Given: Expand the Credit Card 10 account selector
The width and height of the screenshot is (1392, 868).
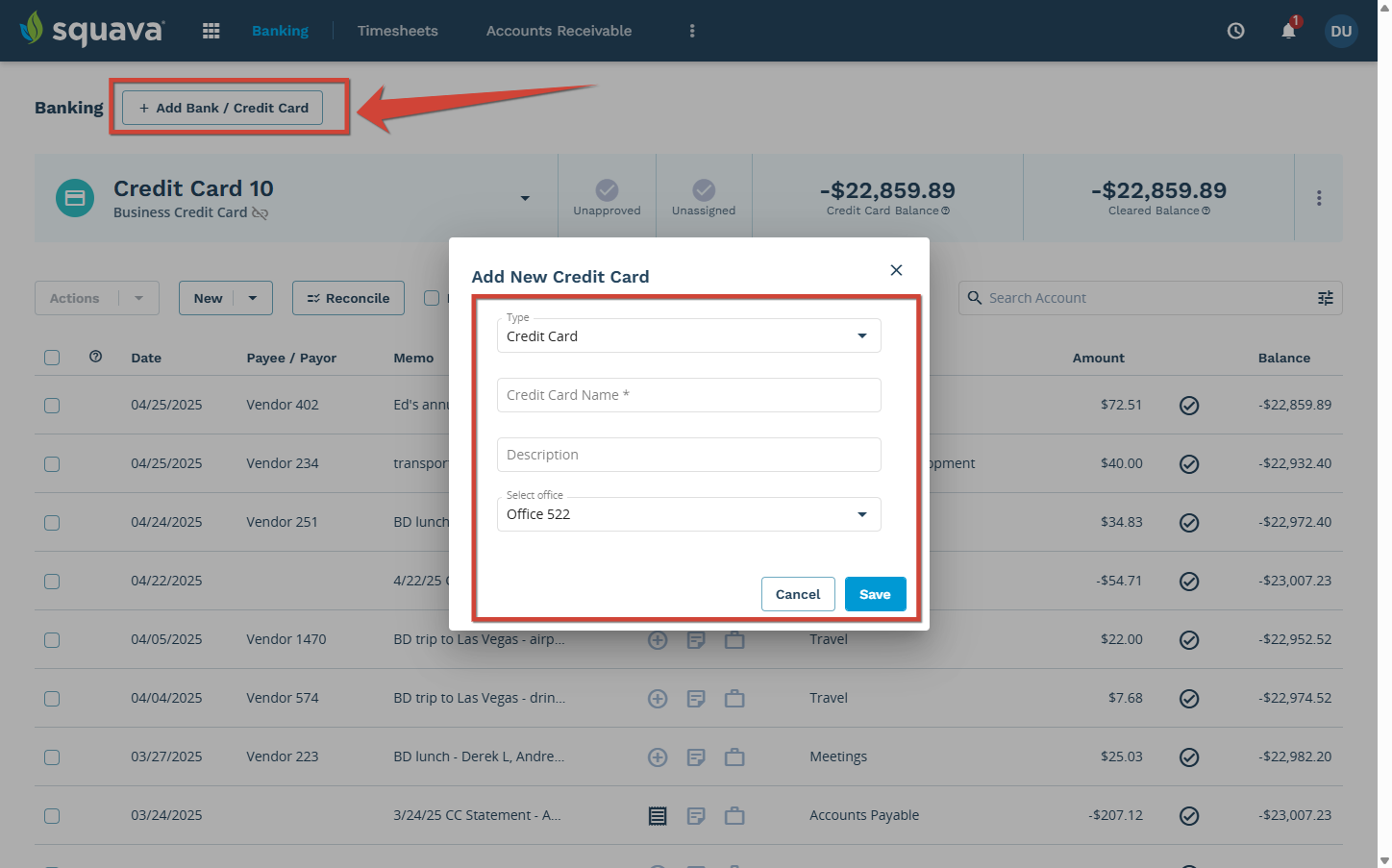Looking at the screenshot, I should (x=525, y=198).
